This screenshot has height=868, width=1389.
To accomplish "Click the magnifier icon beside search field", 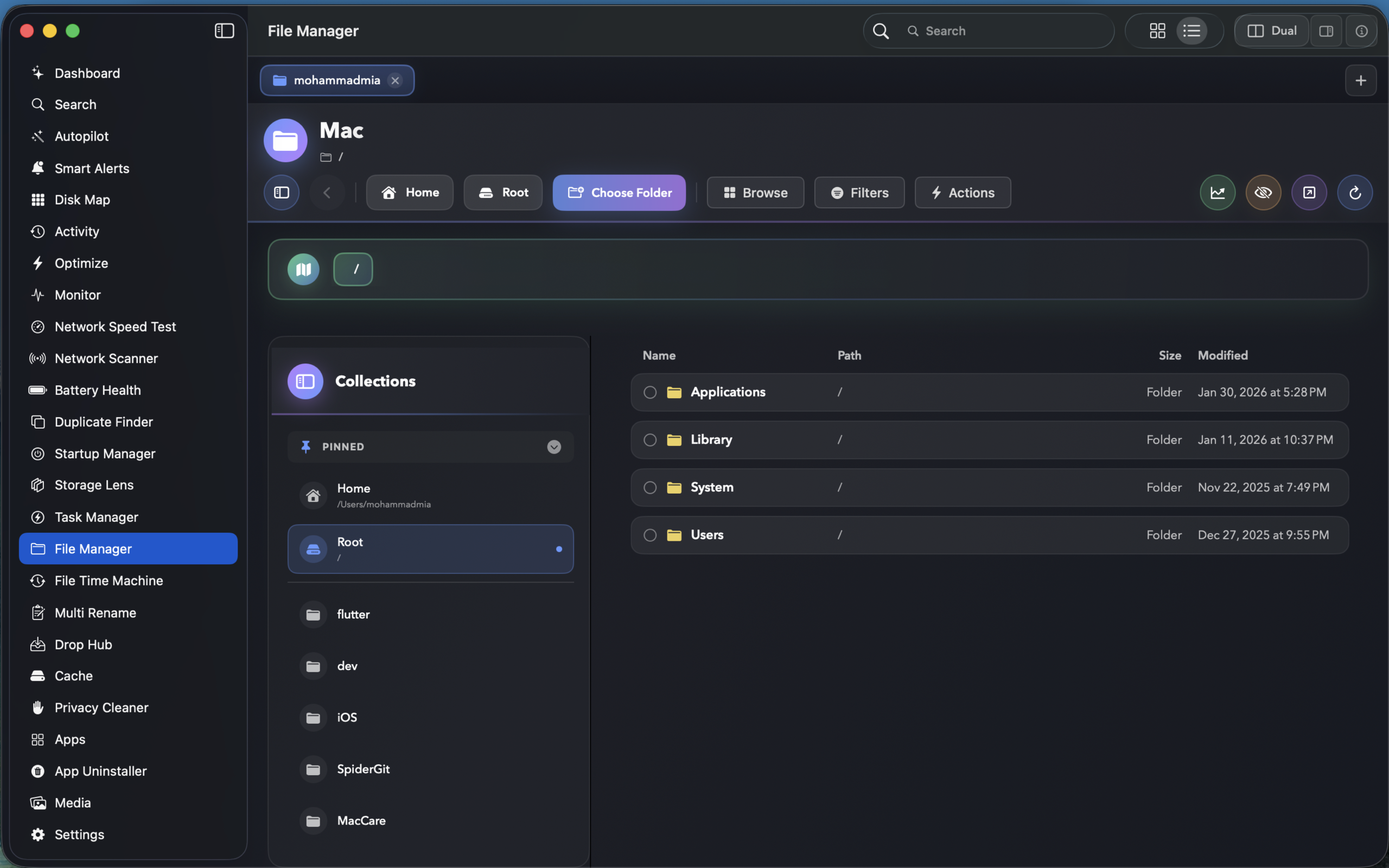I will (x=881, y=31).
